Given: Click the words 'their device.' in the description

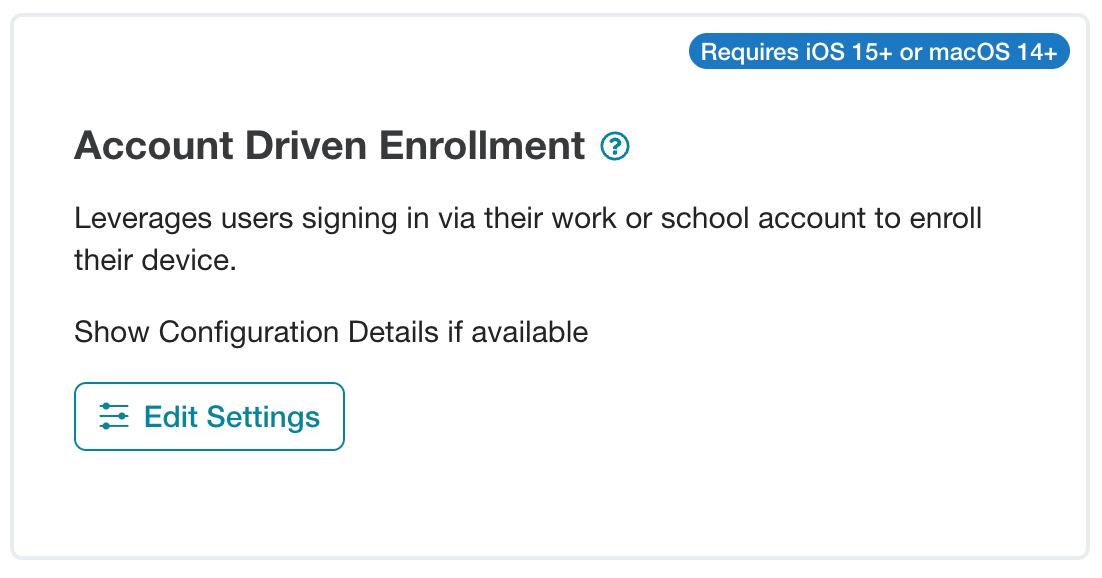Looking at the screenshot, I should [155, 260].
